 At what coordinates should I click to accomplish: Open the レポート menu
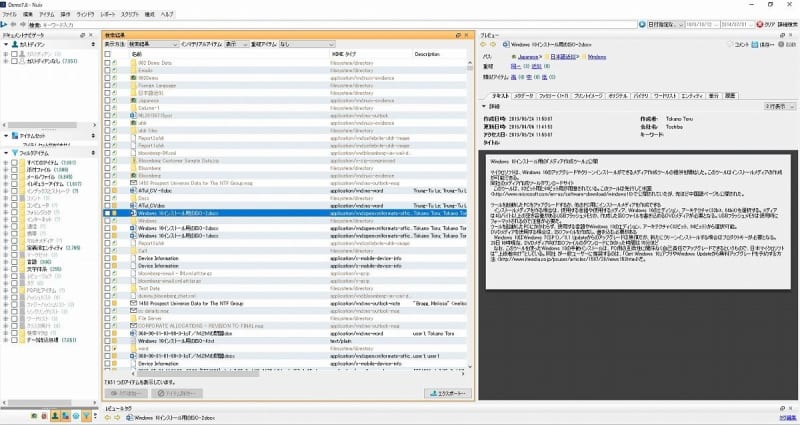pyautogui.click(x=107, y=14)
